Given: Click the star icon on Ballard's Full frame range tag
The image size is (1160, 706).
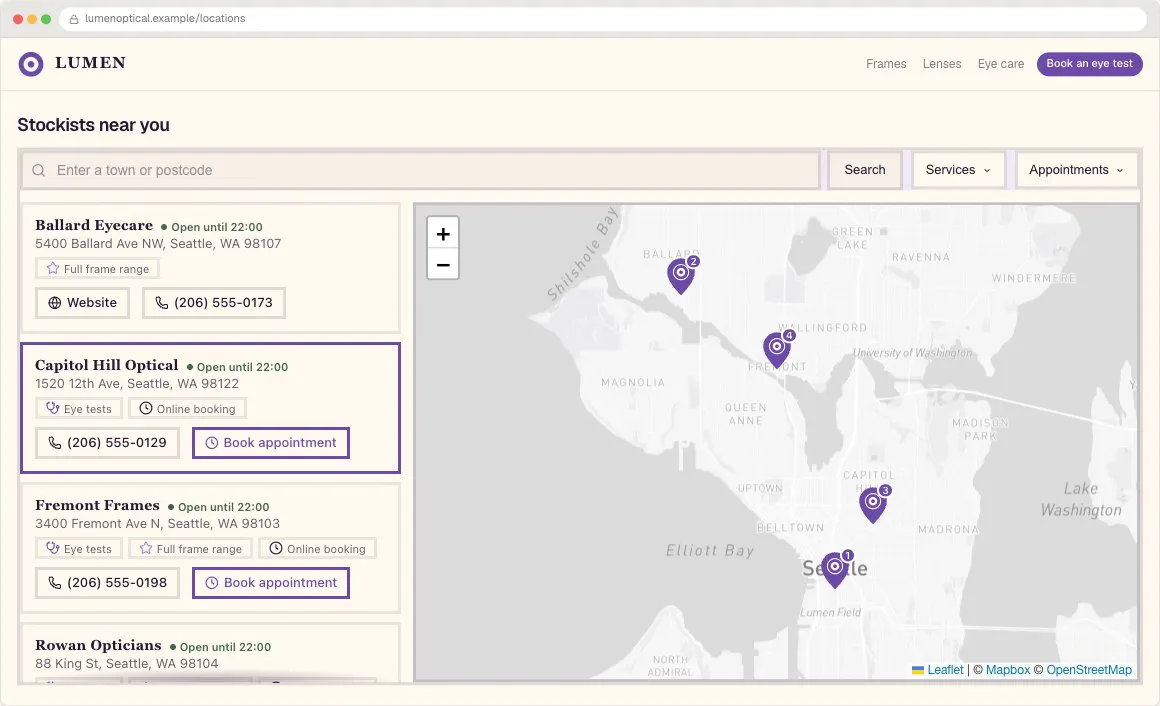Looking at the screenshot, I should coord(53,269).
